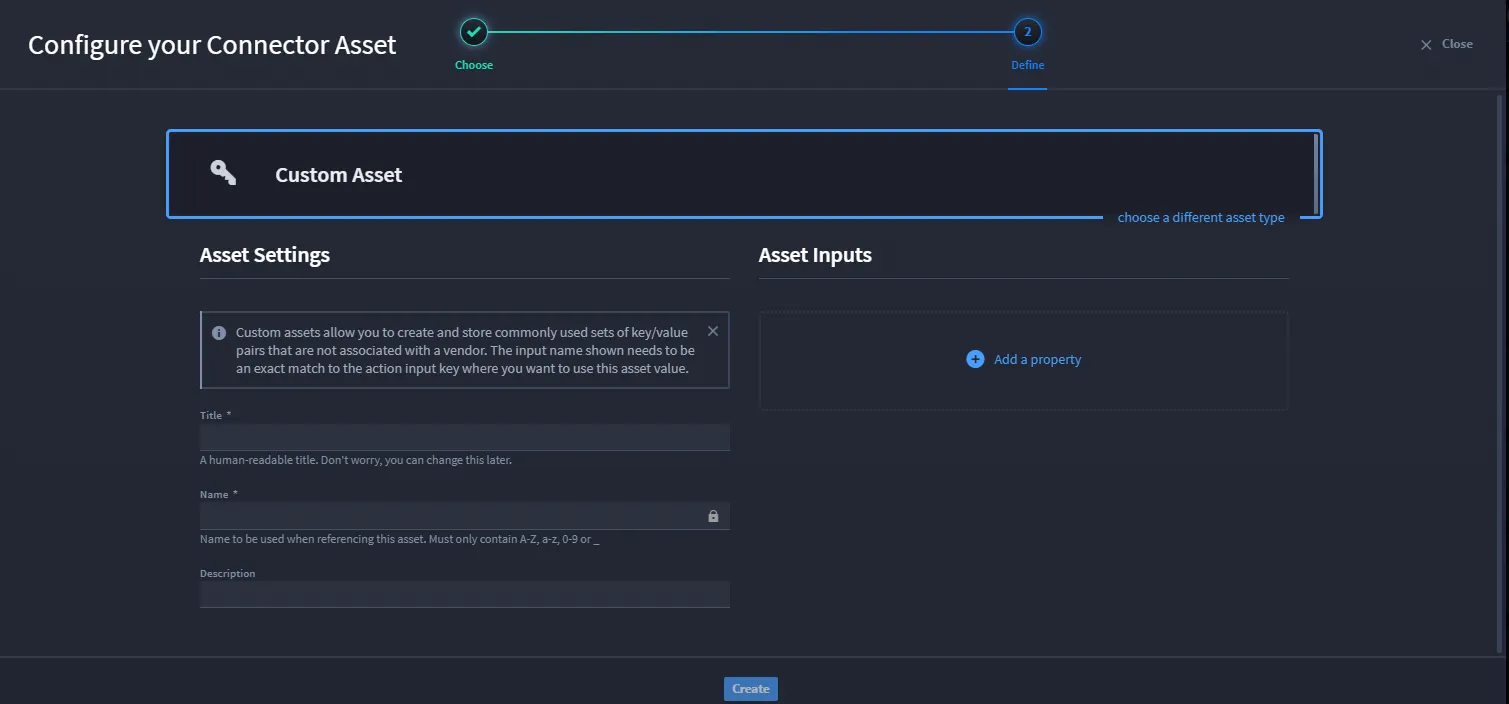
Task: Click the green checkmark Choose step
Action: 474,32
